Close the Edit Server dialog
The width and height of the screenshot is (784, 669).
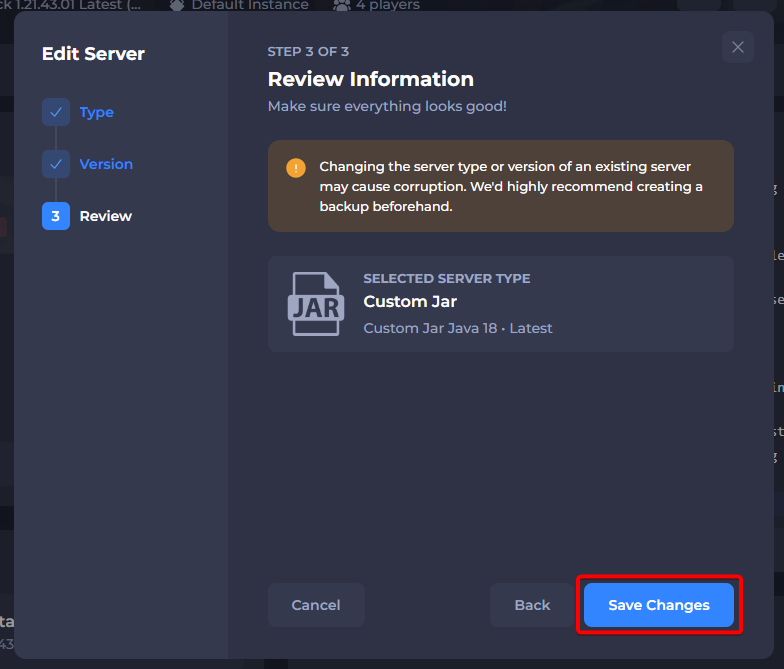click(738, 47)
